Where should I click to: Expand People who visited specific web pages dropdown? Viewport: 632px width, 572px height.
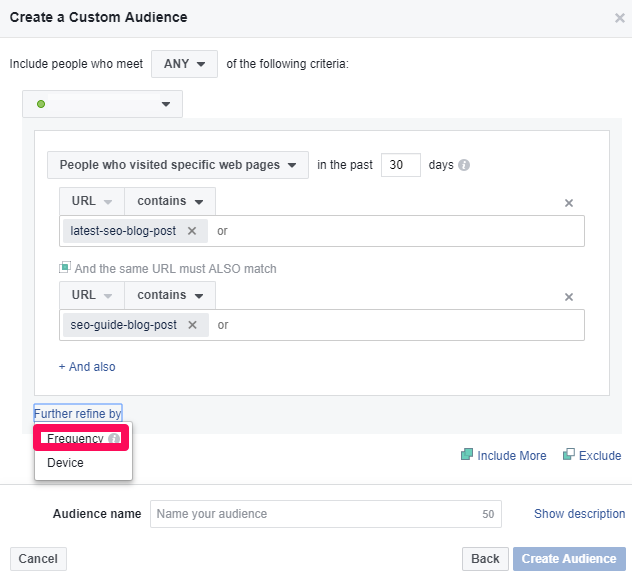click(178, 165)
